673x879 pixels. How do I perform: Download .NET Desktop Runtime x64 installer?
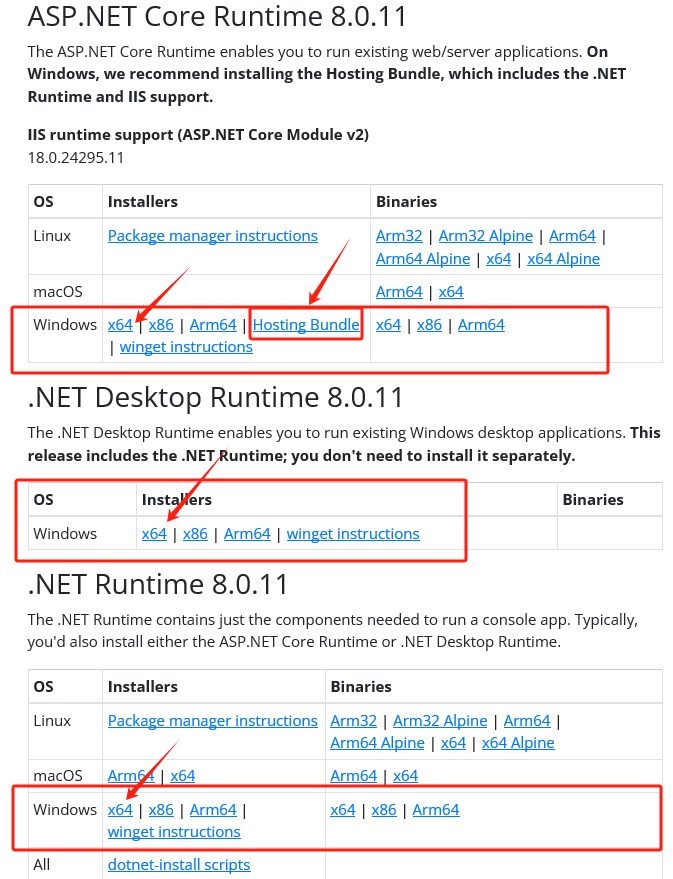(x=154, y=534)
